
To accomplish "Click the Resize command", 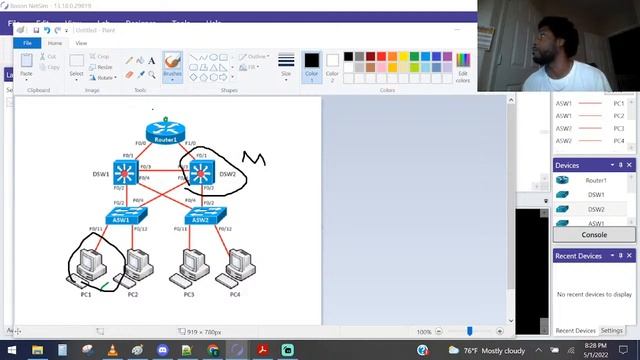I will click(100, 67).
